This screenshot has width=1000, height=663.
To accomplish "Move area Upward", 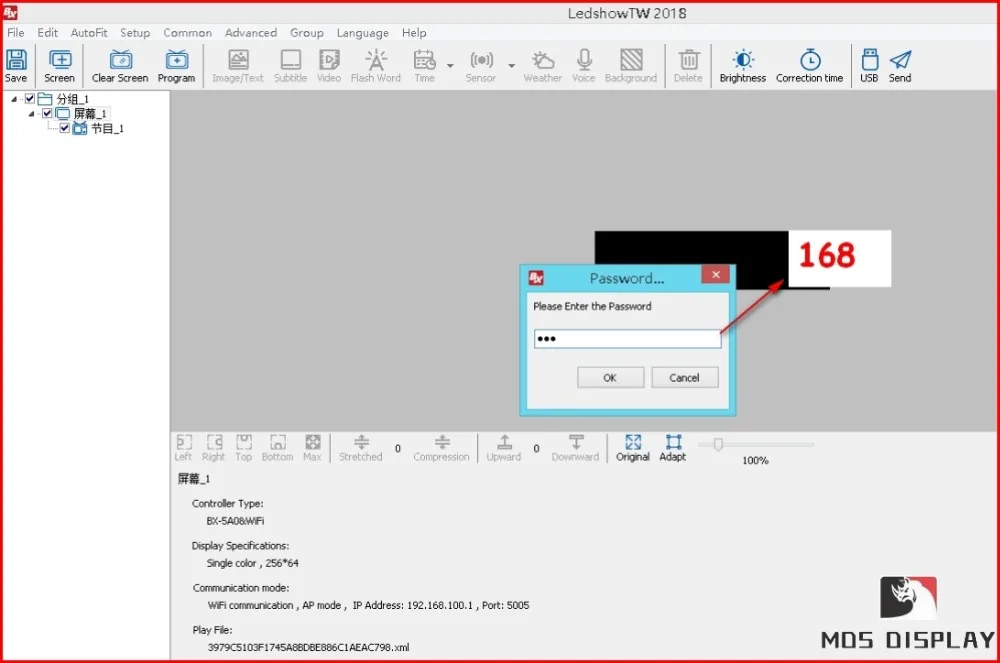I will [x=504, y=448].
